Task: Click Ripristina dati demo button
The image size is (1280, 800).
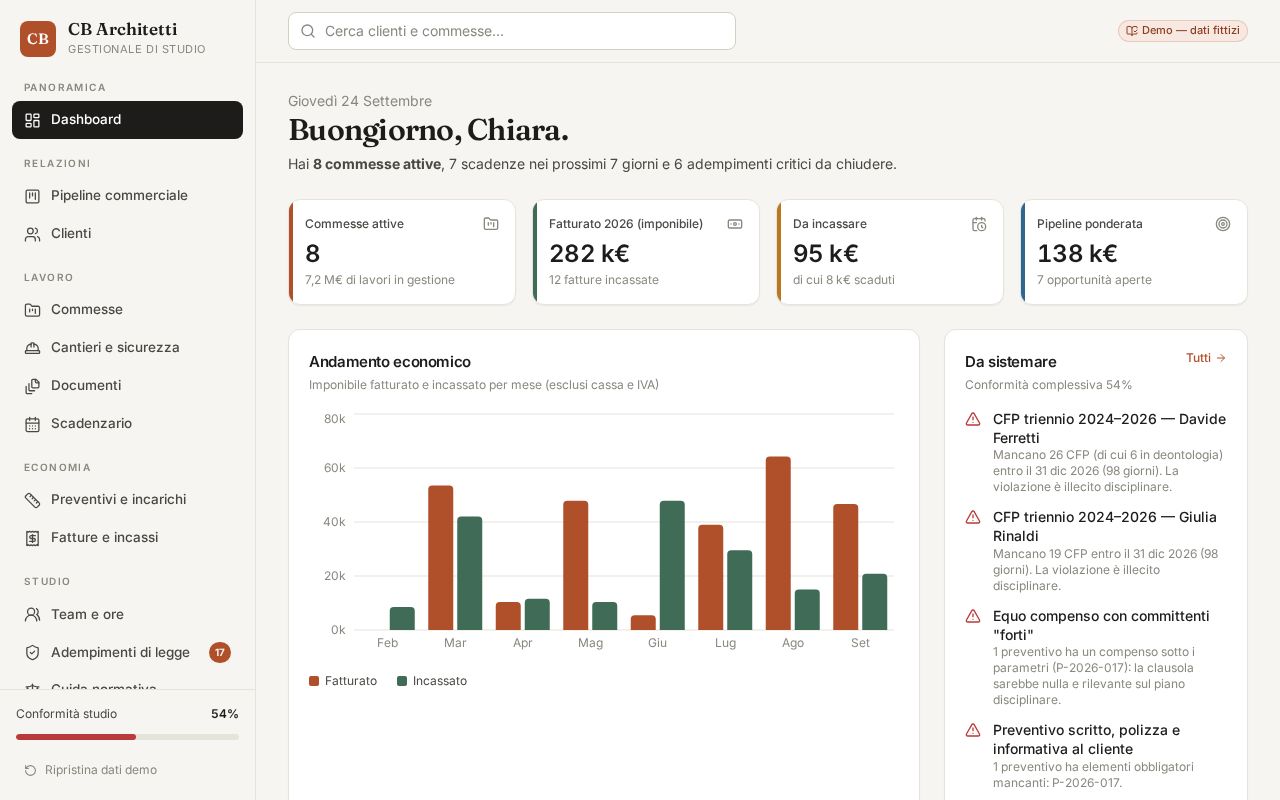Action: (91, 770)
